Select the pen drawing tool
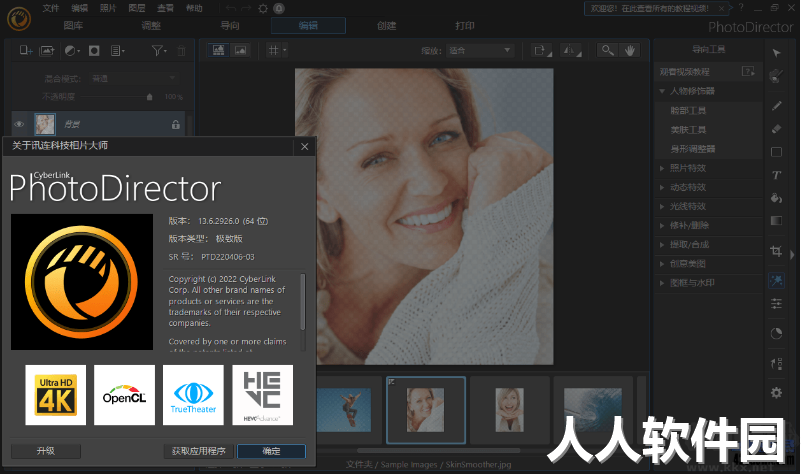801x474 pixels. pos(776,106)
